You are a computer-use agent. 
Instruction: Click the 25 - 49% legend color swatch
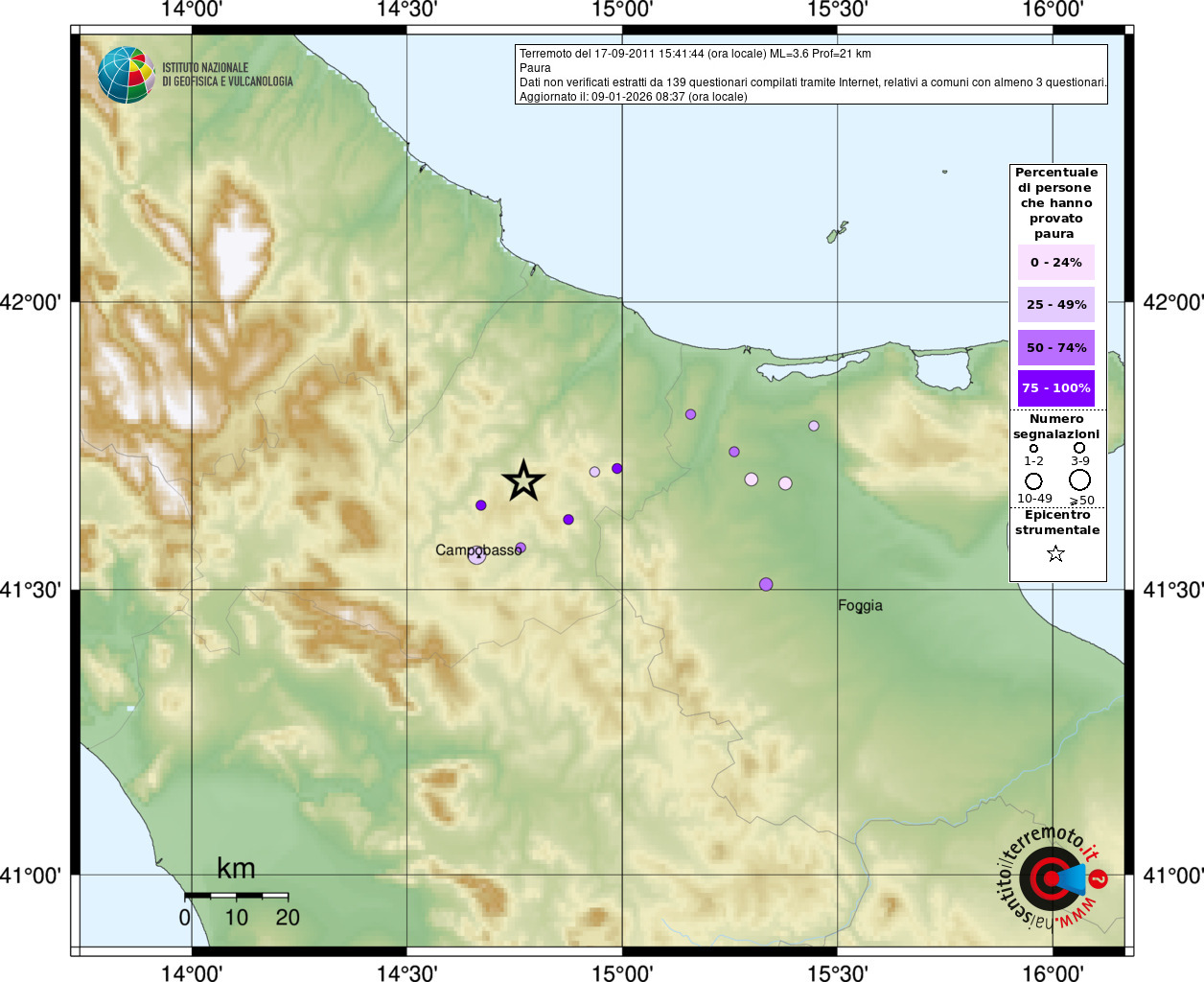click(x=1055, y=305)
